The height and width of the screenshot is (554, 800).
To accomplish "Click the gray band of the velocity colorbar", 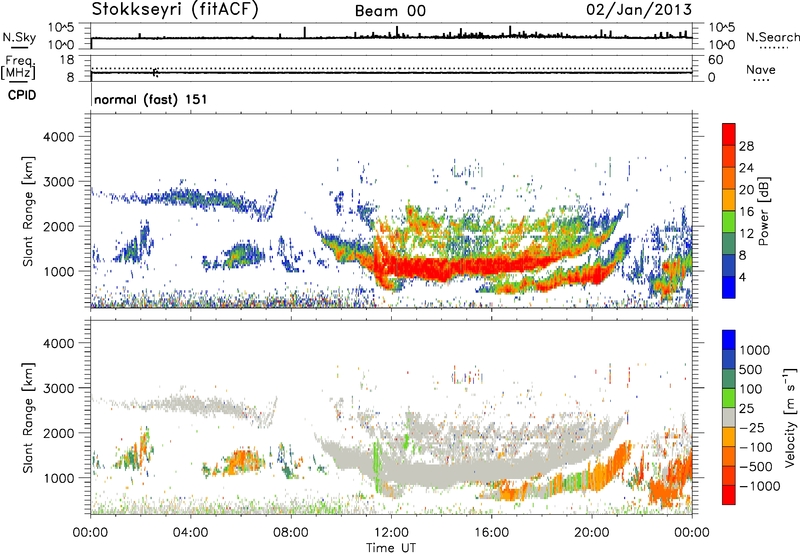I will 729,417.
